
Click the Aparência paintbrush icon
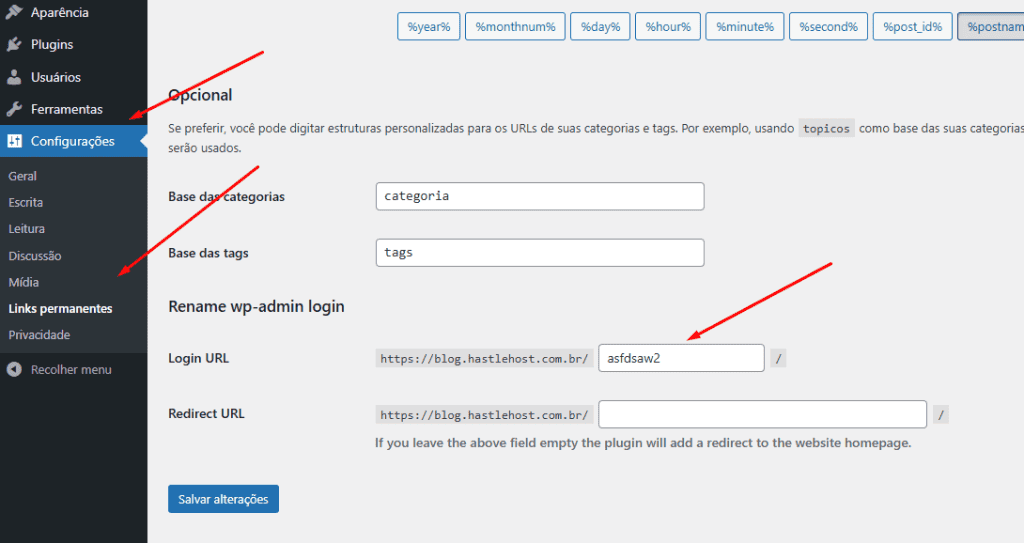[x=14, y=13]
